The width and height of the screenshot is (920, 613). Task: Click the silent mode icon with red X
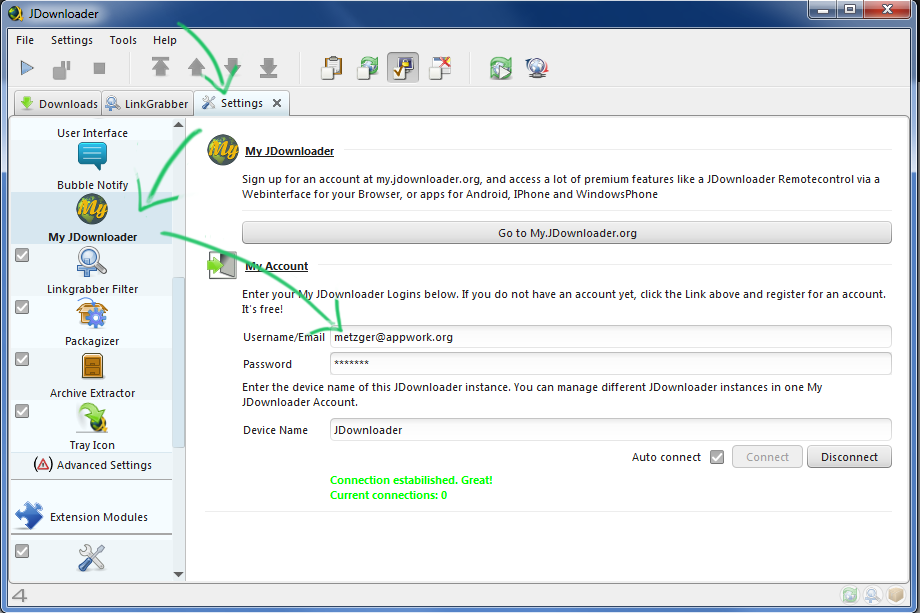[x=440, y=67]
